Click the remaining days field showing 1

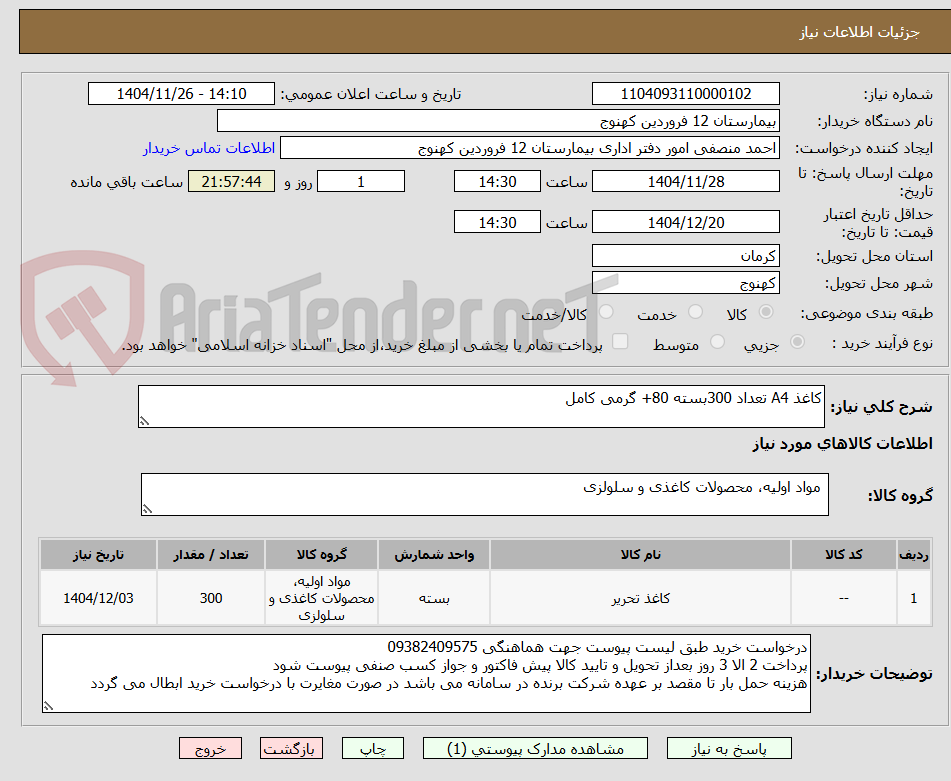pos(361,181)
